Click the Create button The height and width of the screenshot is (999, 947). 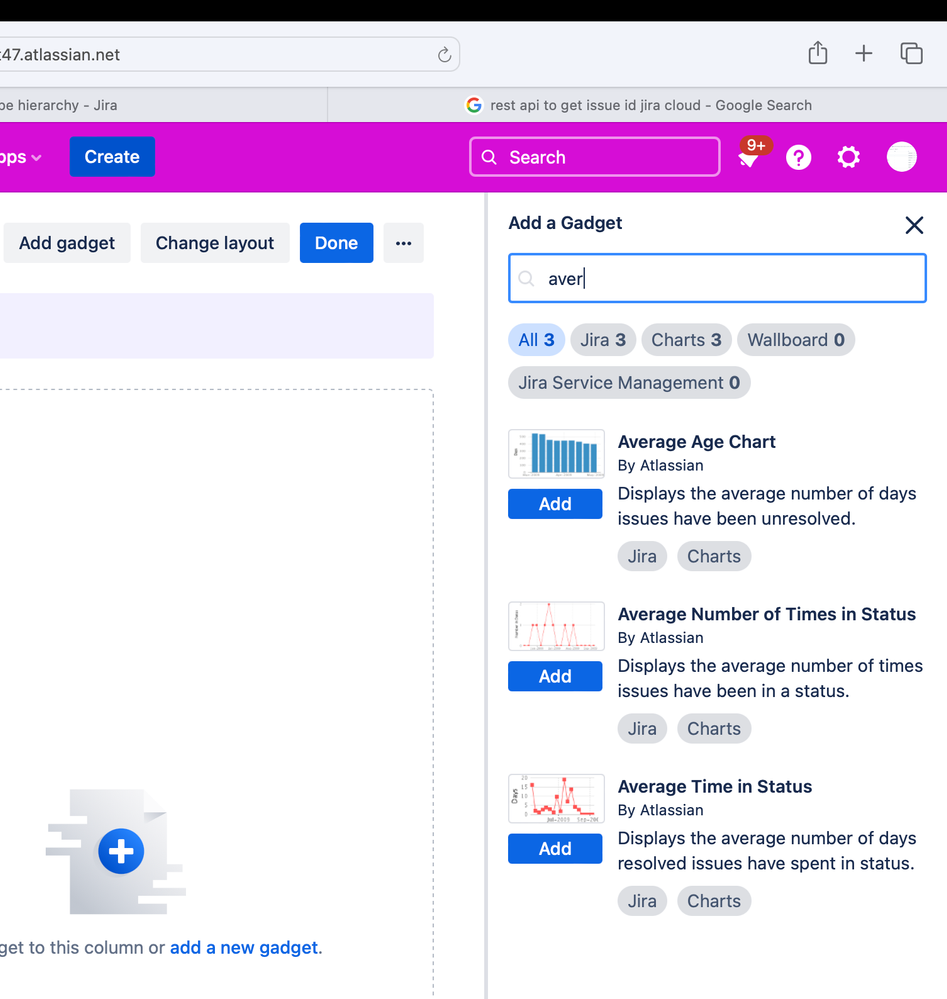[x=112, y=157]
